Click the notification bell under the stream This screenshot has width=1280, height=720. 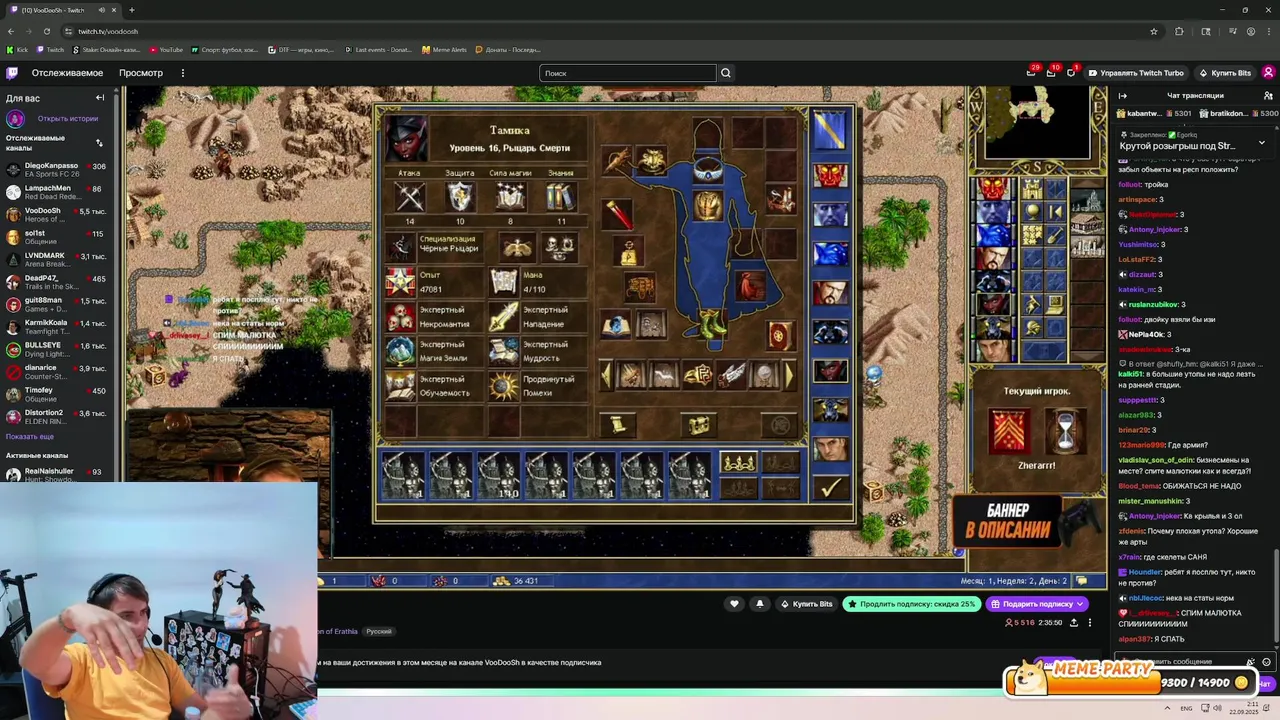tap(759, 604)
